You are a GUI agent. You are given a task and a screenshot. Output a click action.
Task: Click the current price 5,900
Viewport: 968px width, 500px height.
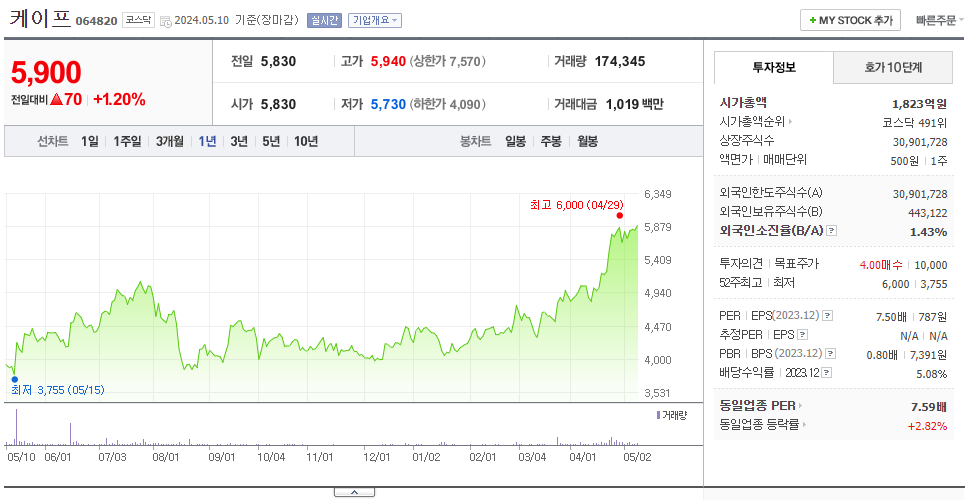click(x=46, y=73)
